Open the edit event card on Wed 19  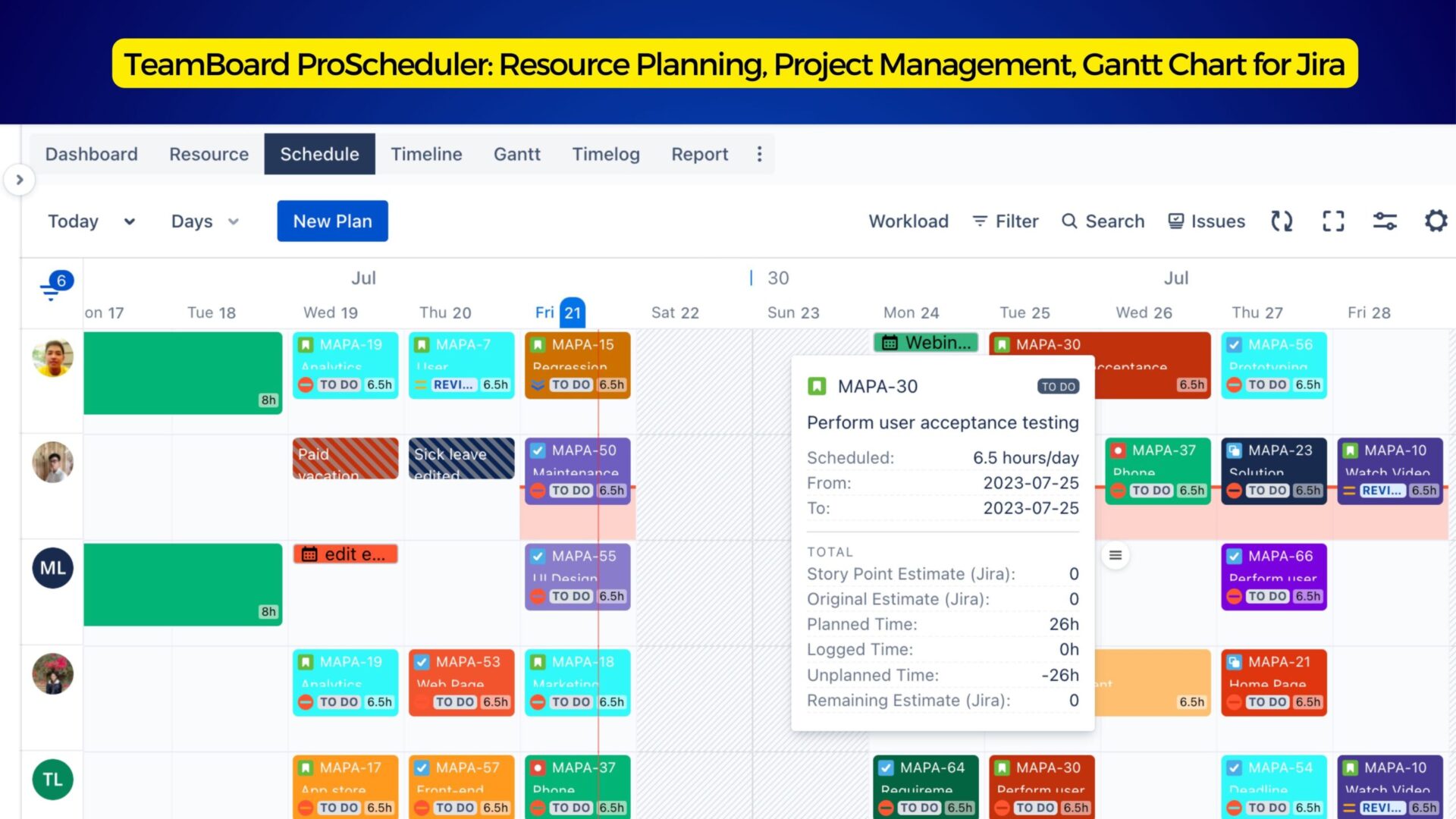click(345, 554)
